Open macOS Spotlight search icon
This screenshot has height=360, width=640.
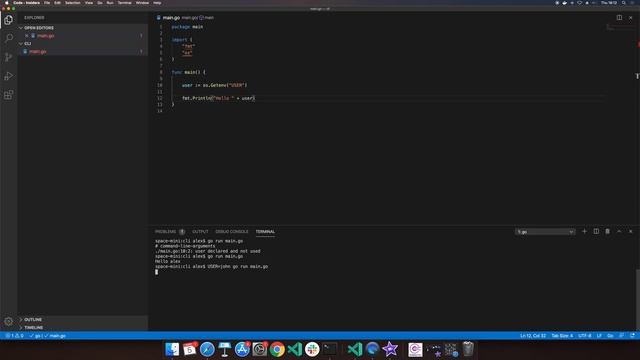(x=624, y=3)
